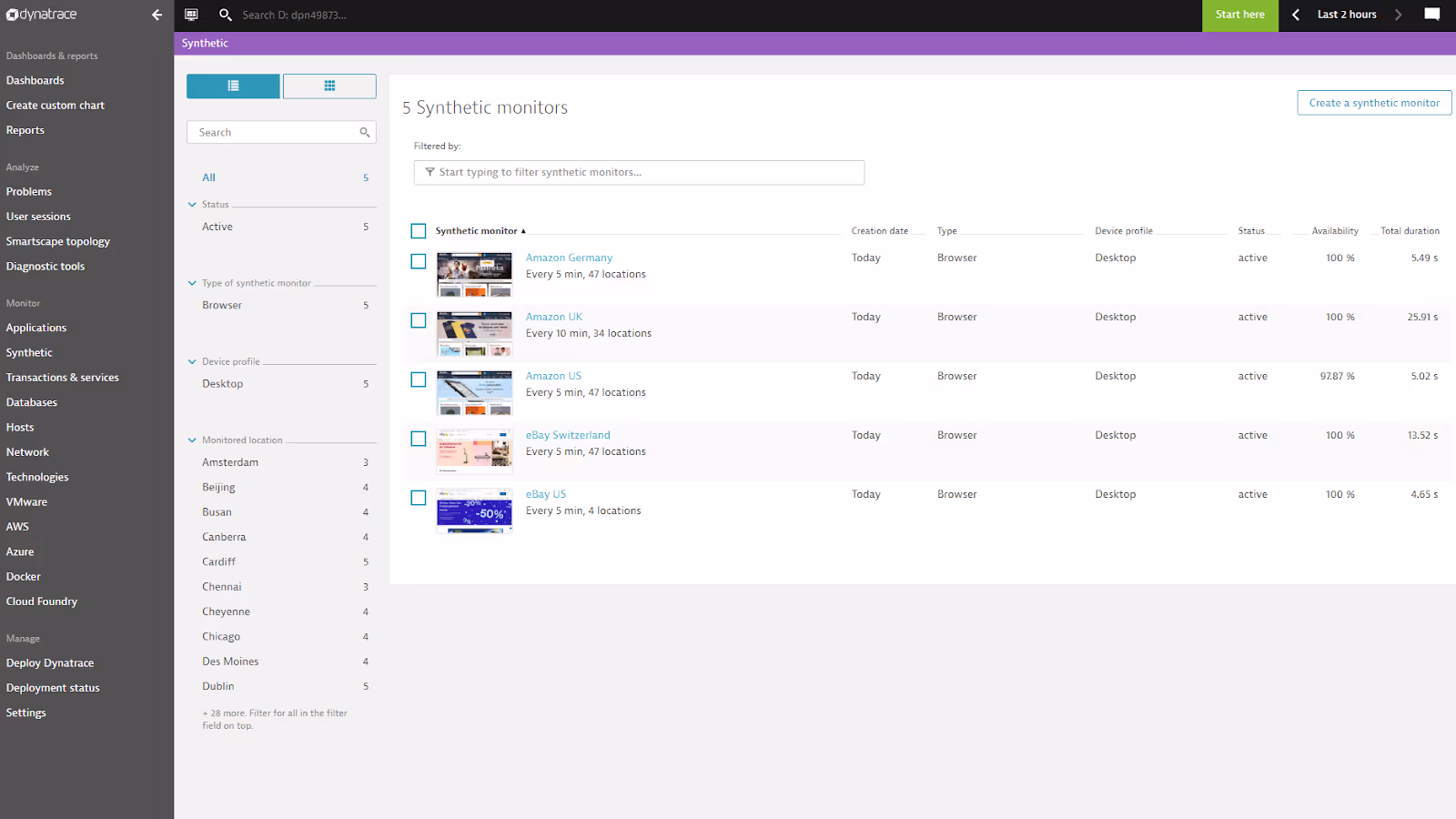Click the Dynatrace logo
The height and width of the screenshot is (819, 1456).
pos(42,15)
